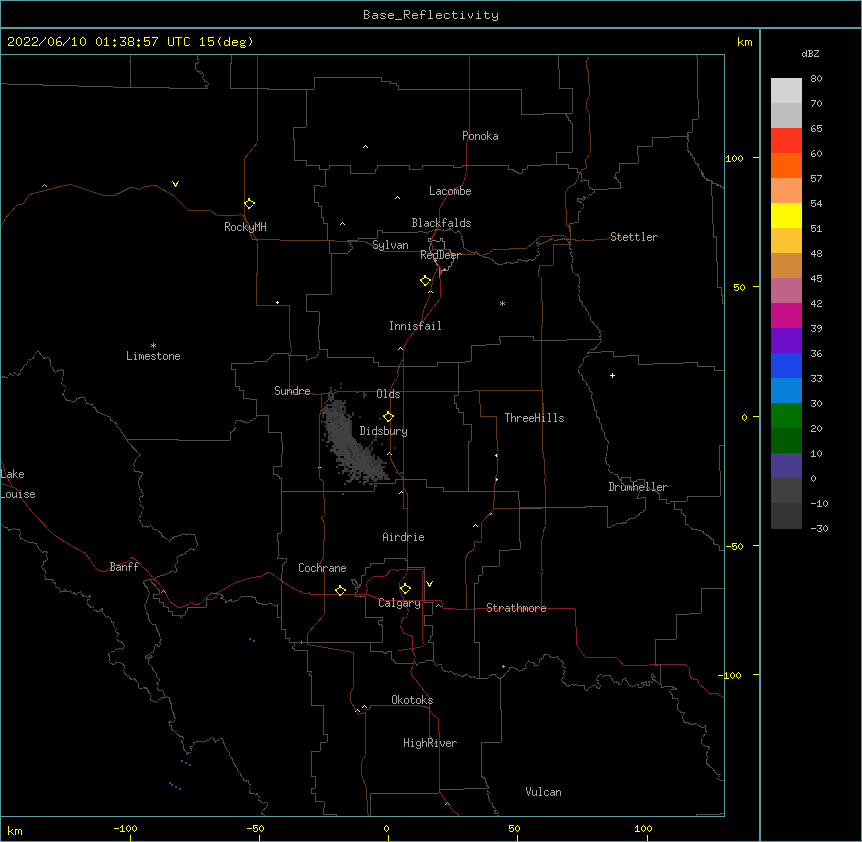Click the Blackfalds city label
This screenshot has width=862, height=842.
pos(441,223)
